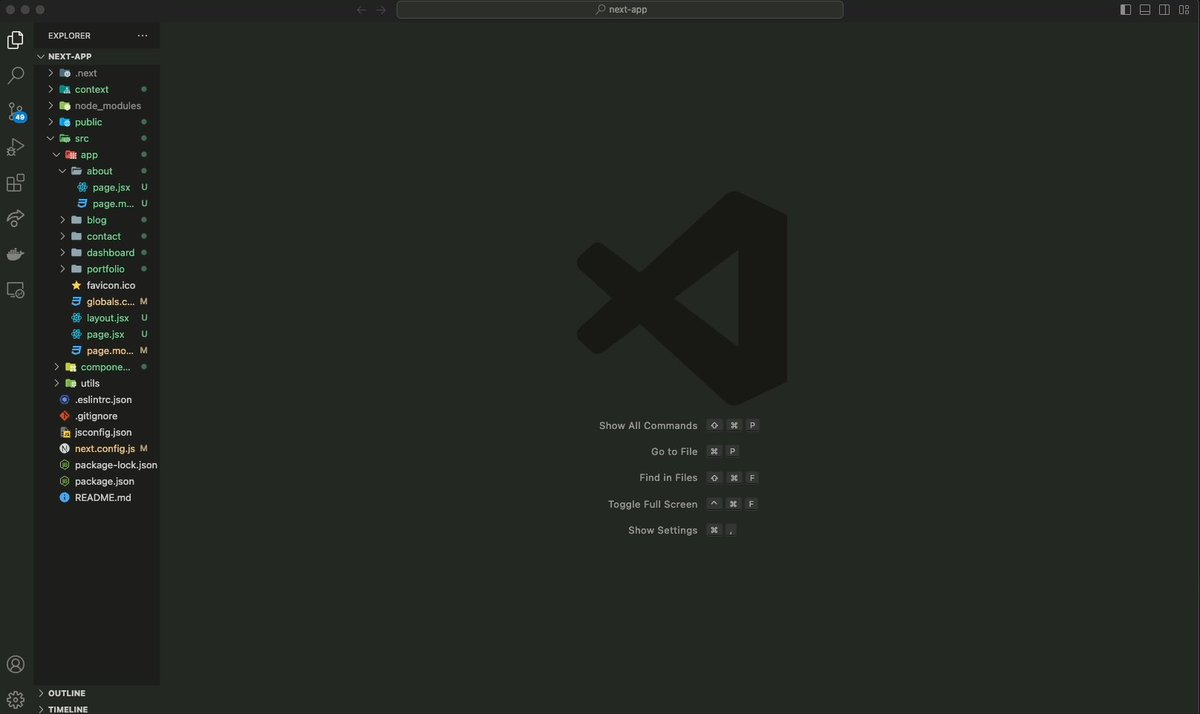
Task: Expand the dashboard folder
Action: [x=97, y=253]
